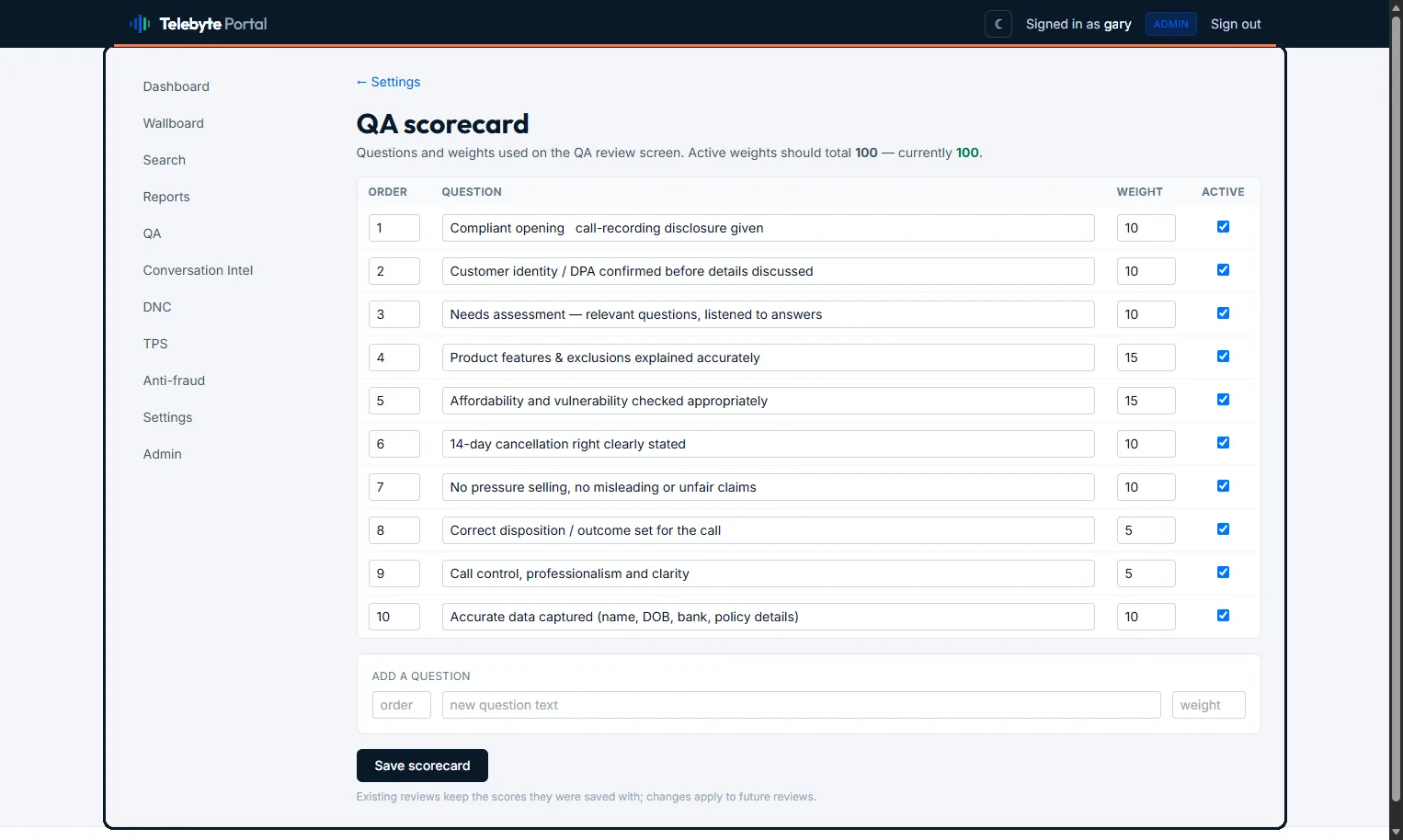Click Sign out link

tap(1236, 24)
